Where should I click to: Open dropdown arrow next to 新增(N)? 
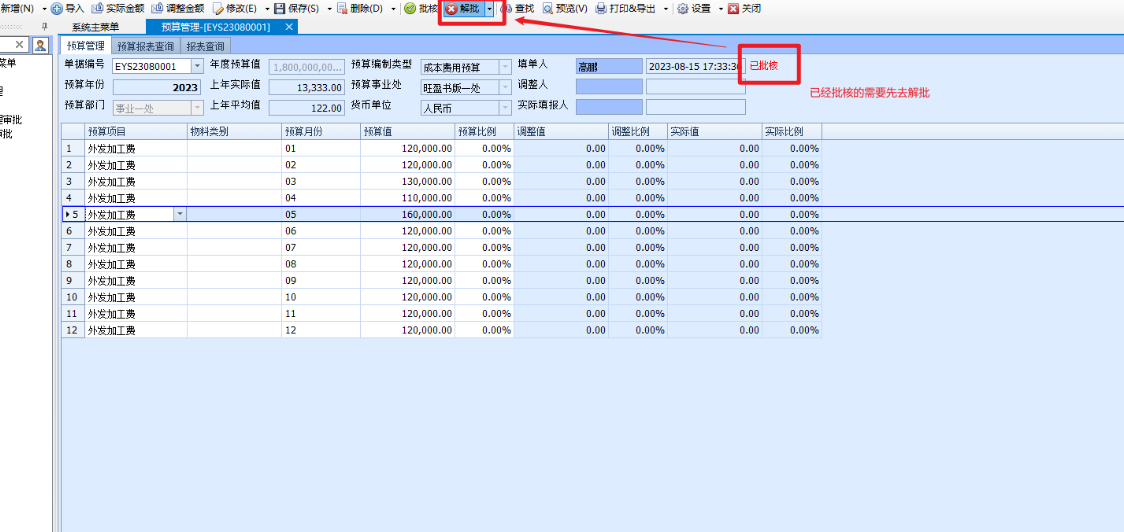[44, 9]
